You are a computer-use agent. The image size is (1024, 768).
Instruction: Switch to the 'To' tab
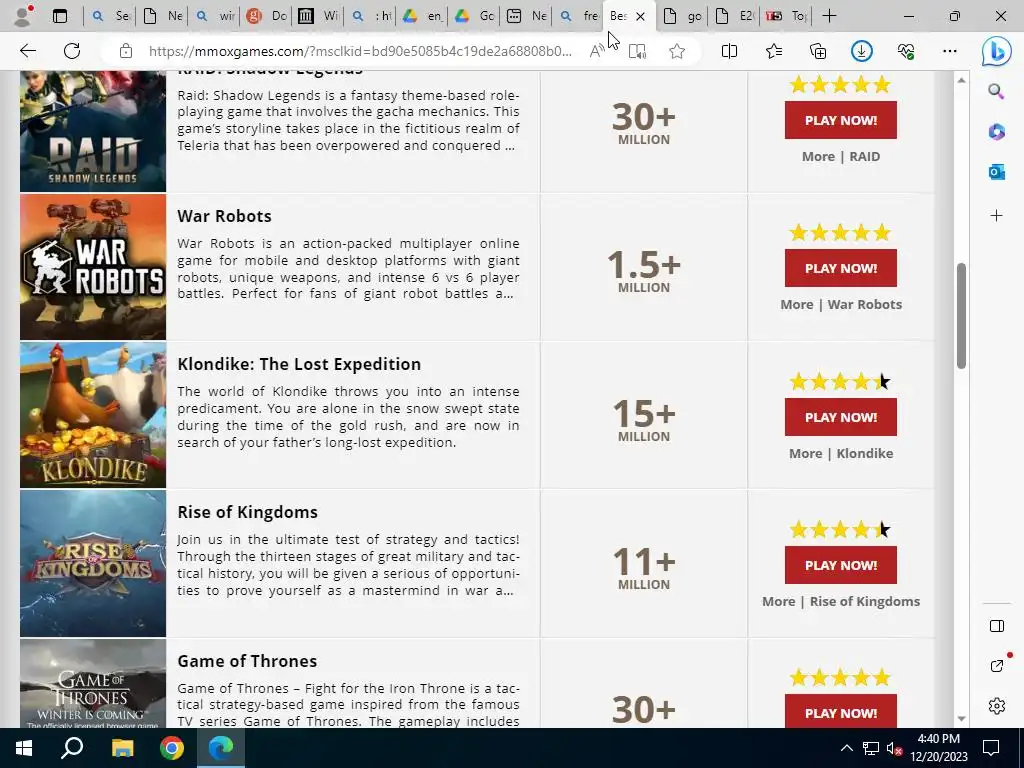click(786, 16)
